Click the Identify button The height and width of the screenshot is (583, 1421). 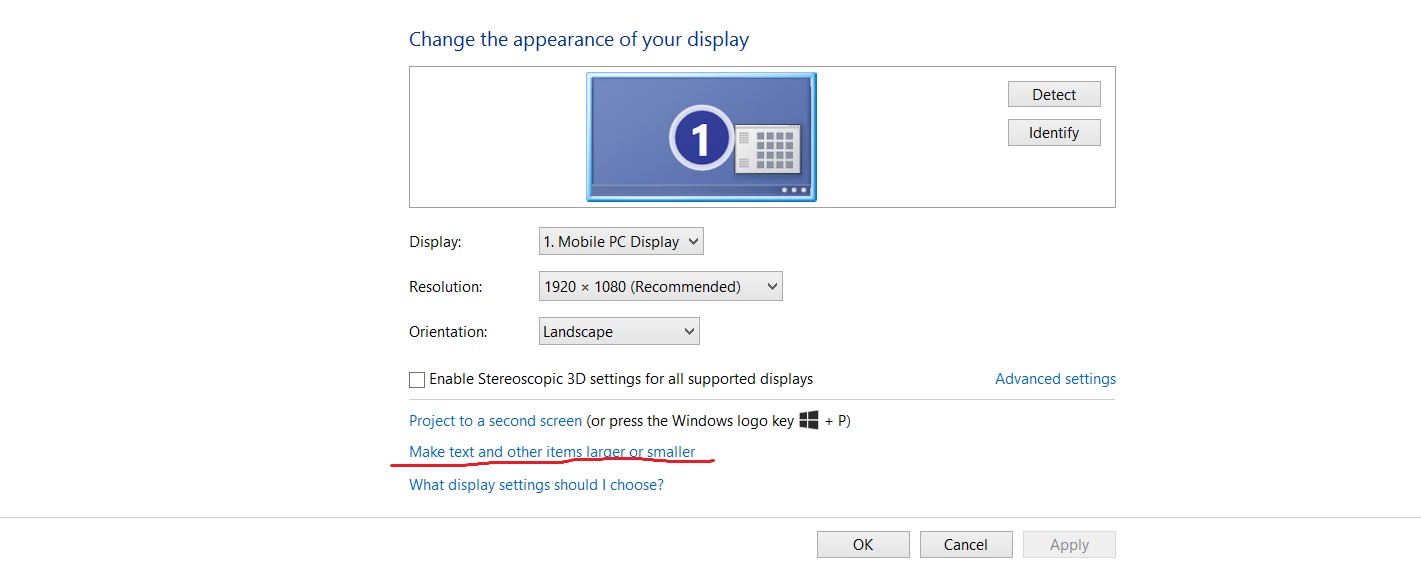1054,132
